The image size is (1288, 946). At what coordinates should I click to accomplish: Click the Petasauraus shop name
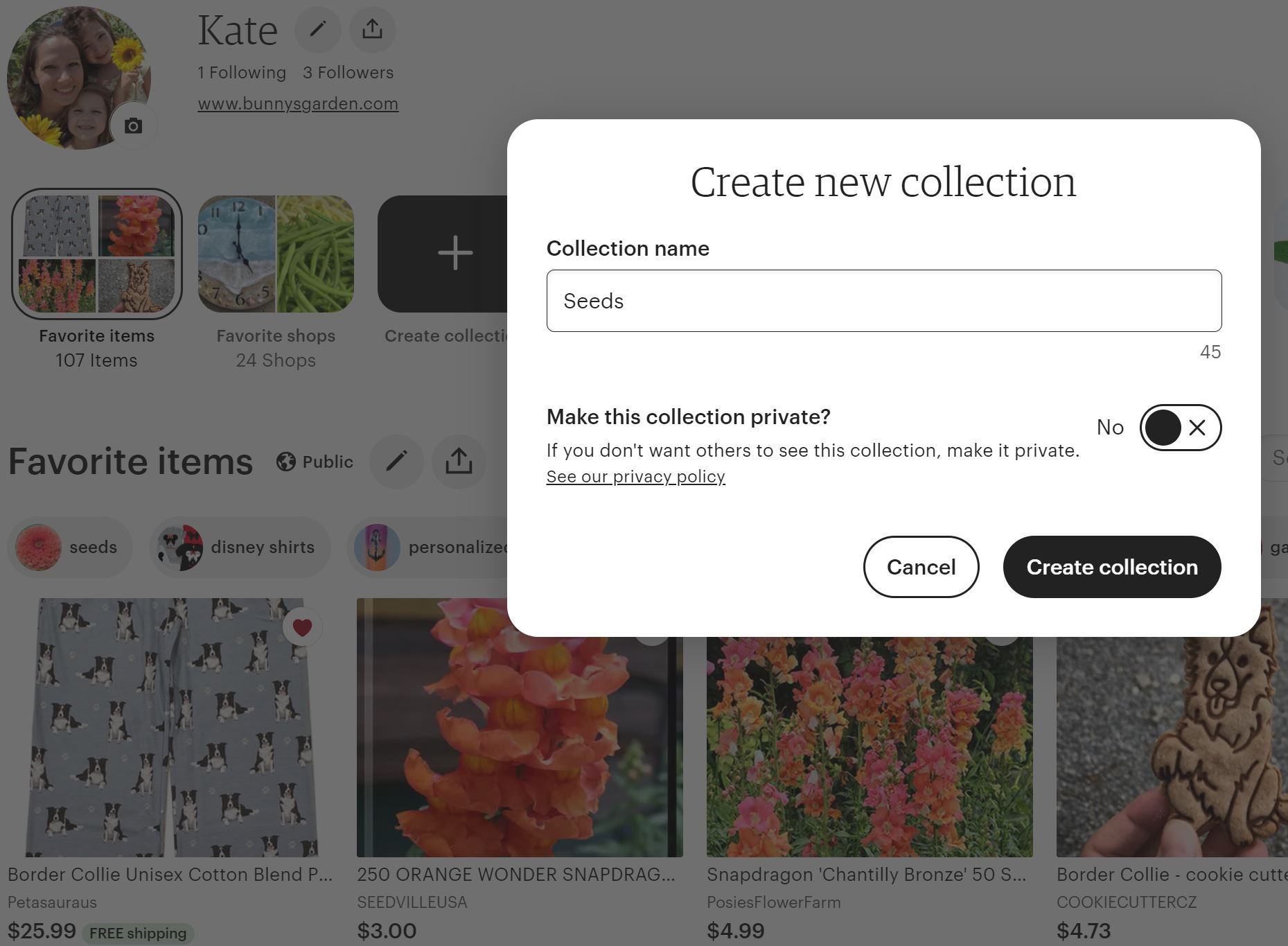[53, 903]
